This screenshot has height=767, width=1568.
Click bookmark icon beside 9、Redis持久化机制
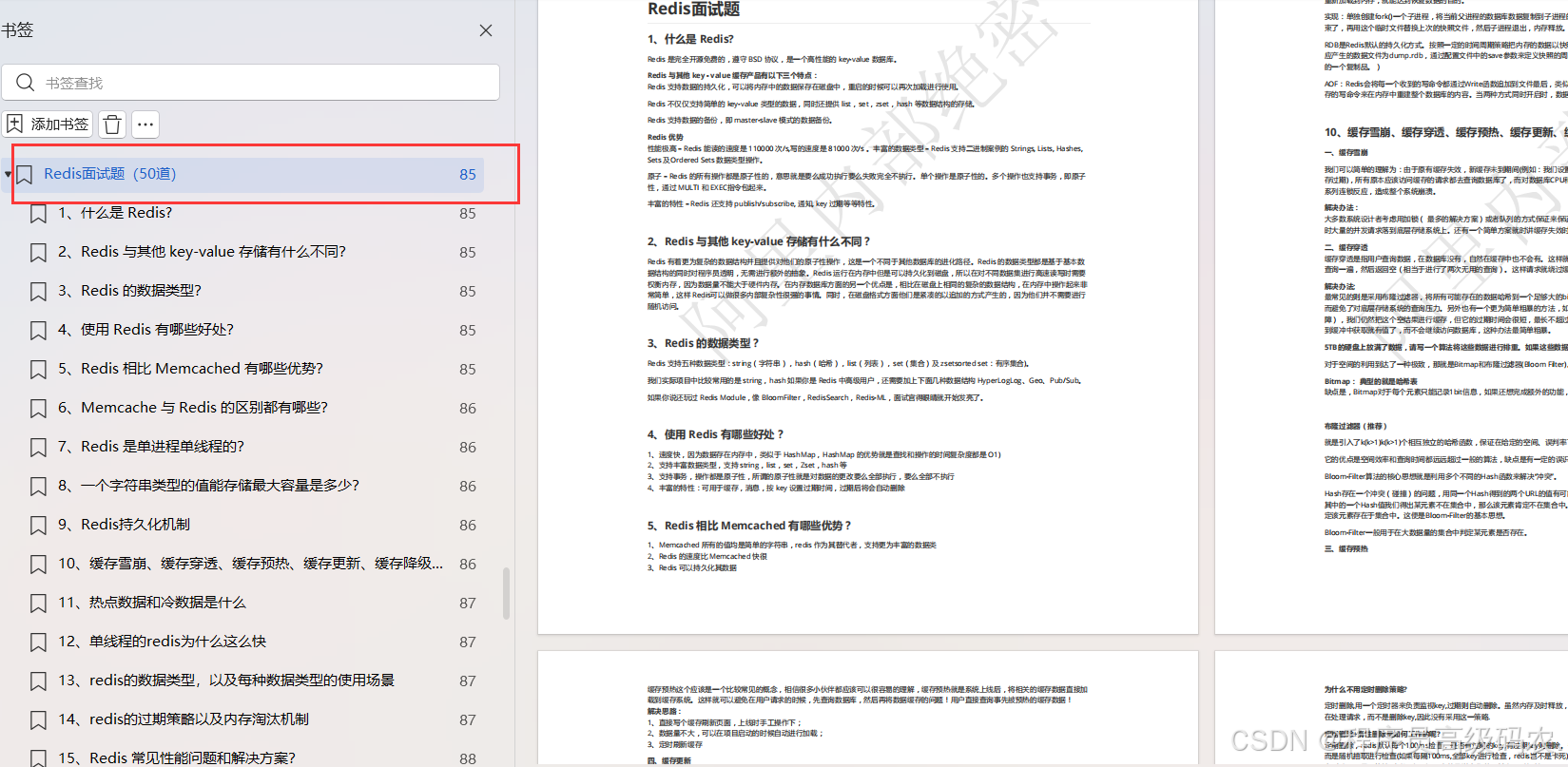coord(38,526)
